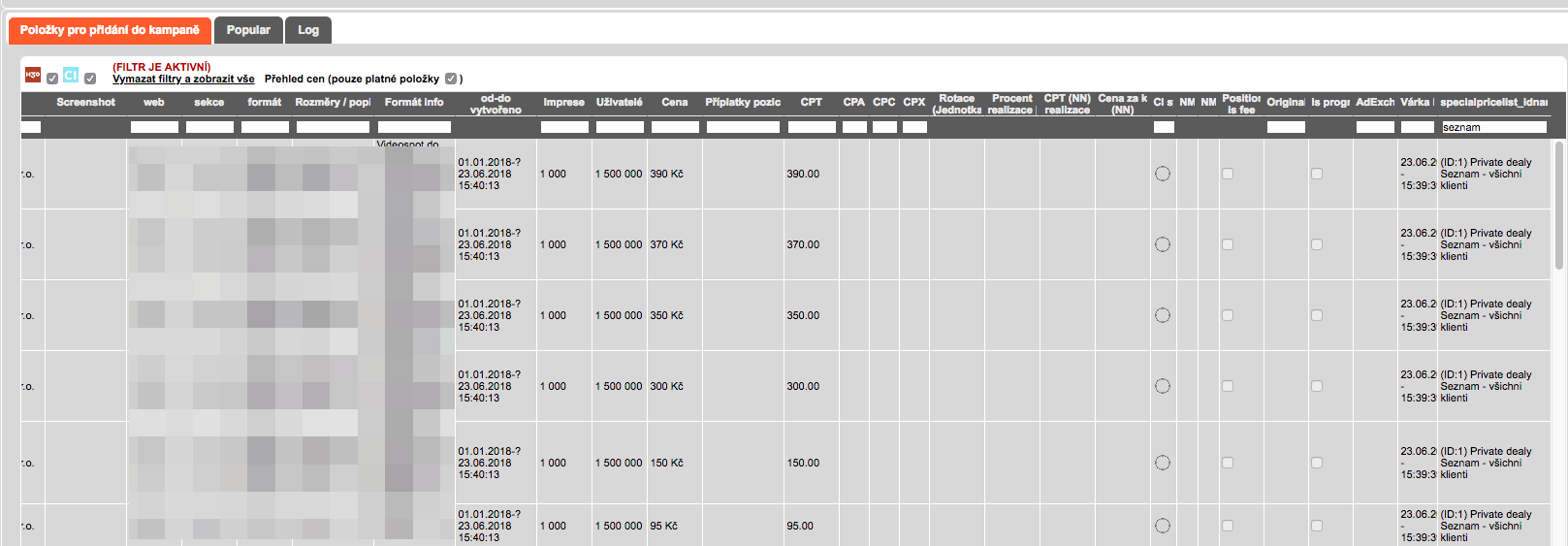Select 'Položky pro přidání do kampaně' tab
This screenshot has height=546, width=1568.
point(110,30)
